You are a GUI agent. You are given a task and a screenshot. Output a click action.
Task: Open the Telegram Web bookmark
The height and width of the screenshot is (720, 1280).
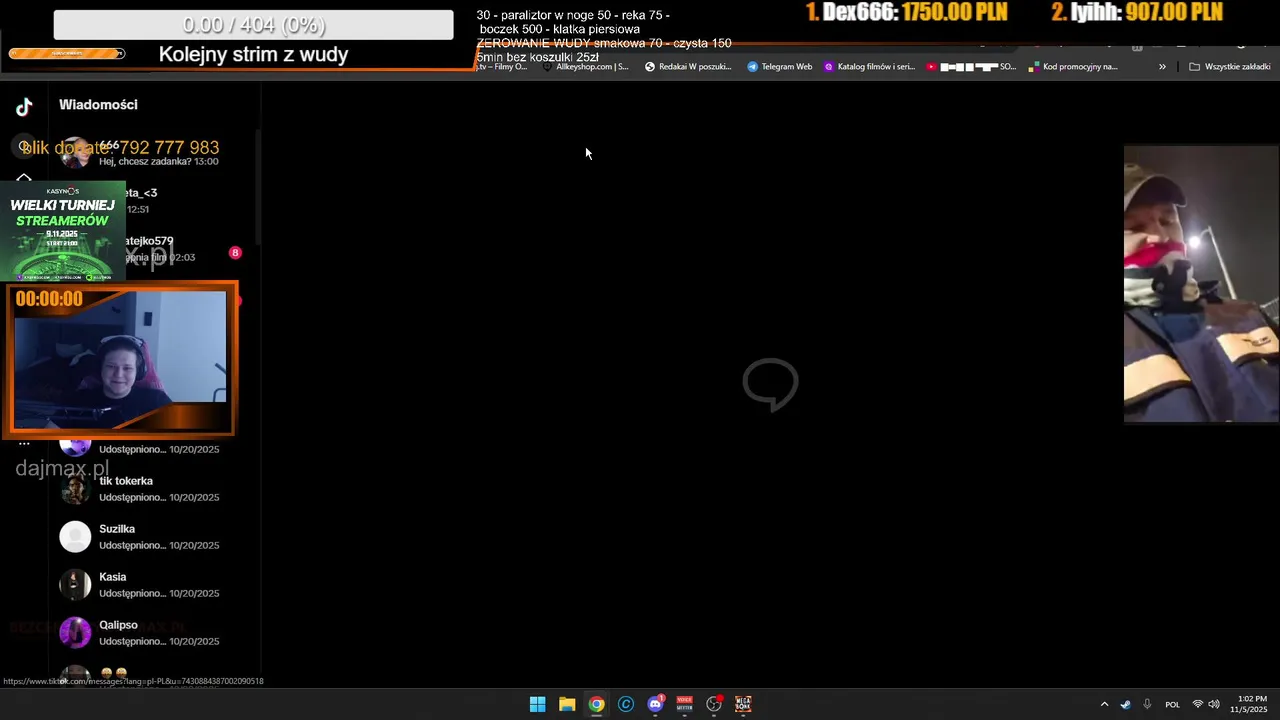pyautogui.click(x=779, y=67)
